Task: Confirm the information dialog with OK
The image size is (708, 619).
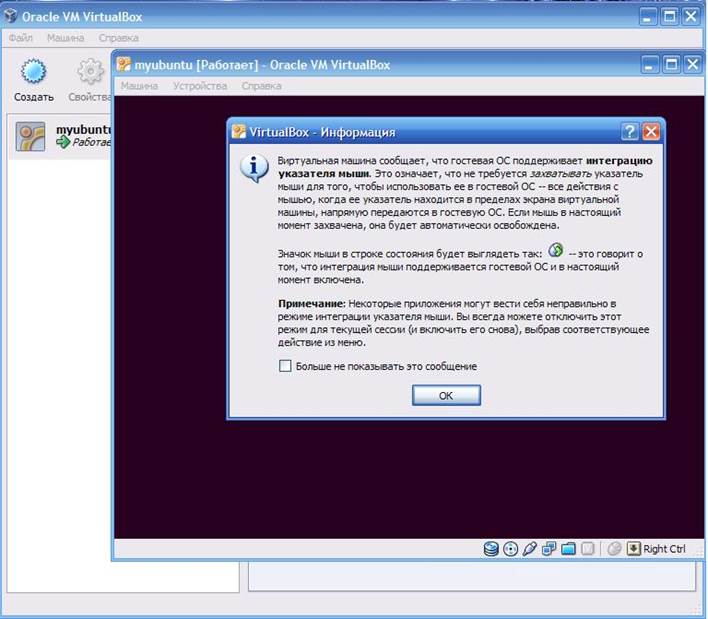Action: pos(446,395)
